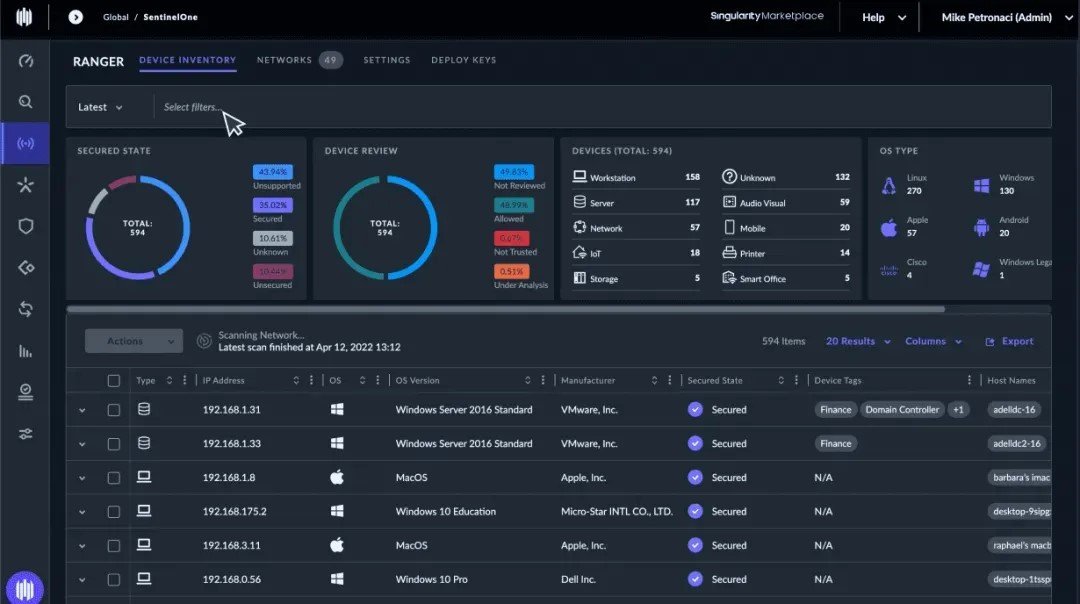Open the circular sync arrows icon in sidebar
The width and height of the screenshot is (1080, 604).
(25, 309)
